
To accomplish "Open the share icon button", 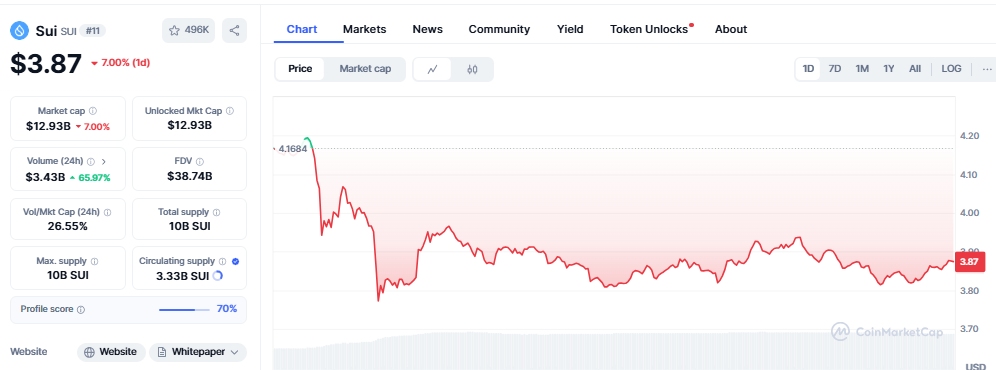I will [x=234, y=30].
